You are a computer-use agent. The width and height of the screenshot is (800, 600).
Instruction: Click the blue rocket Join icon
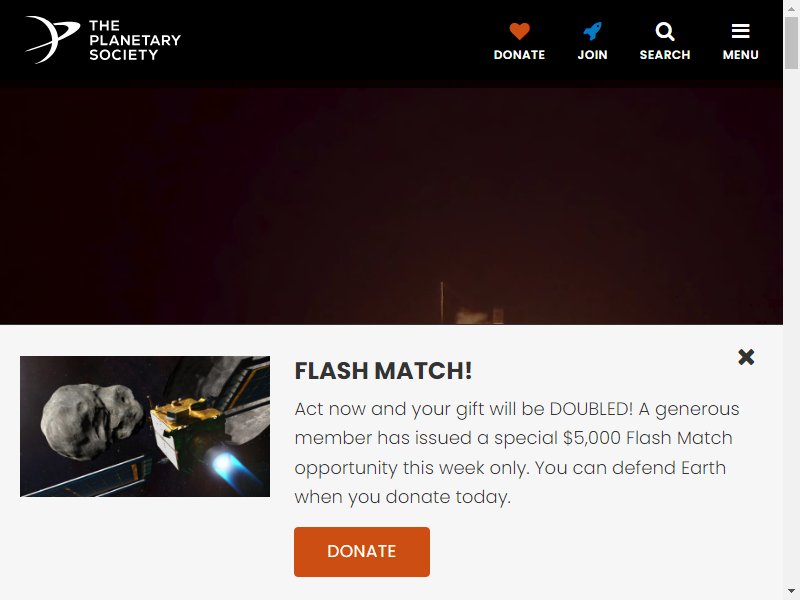[x=592, y=31]
